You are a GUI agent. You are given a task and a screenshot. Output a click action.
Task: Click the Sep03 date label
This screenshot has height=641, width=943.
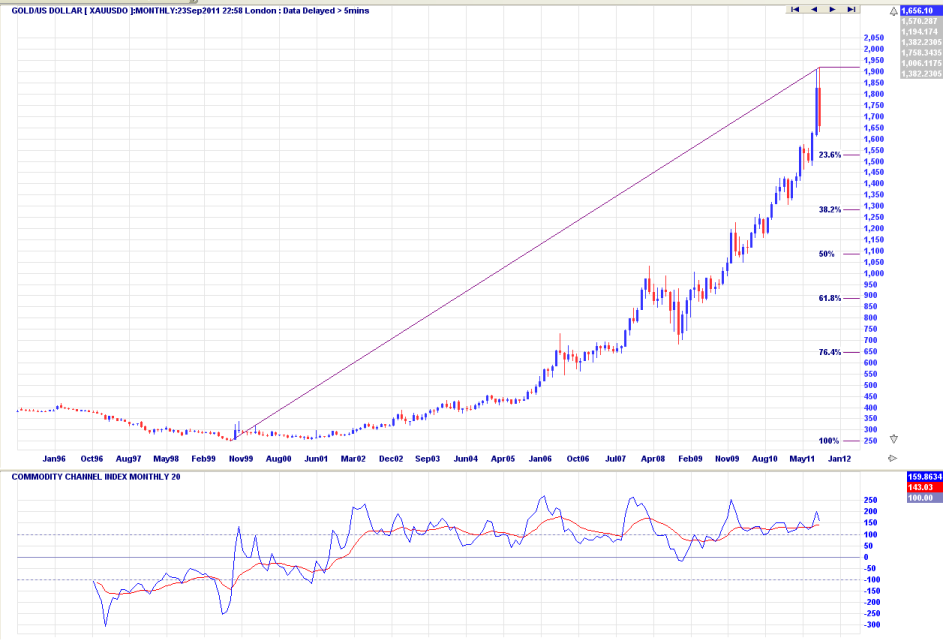428,459
